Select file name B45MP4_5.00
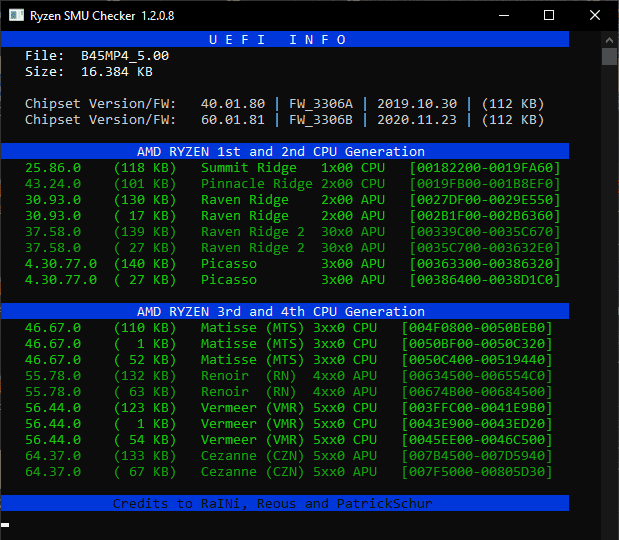 click(x=125, y=56)
